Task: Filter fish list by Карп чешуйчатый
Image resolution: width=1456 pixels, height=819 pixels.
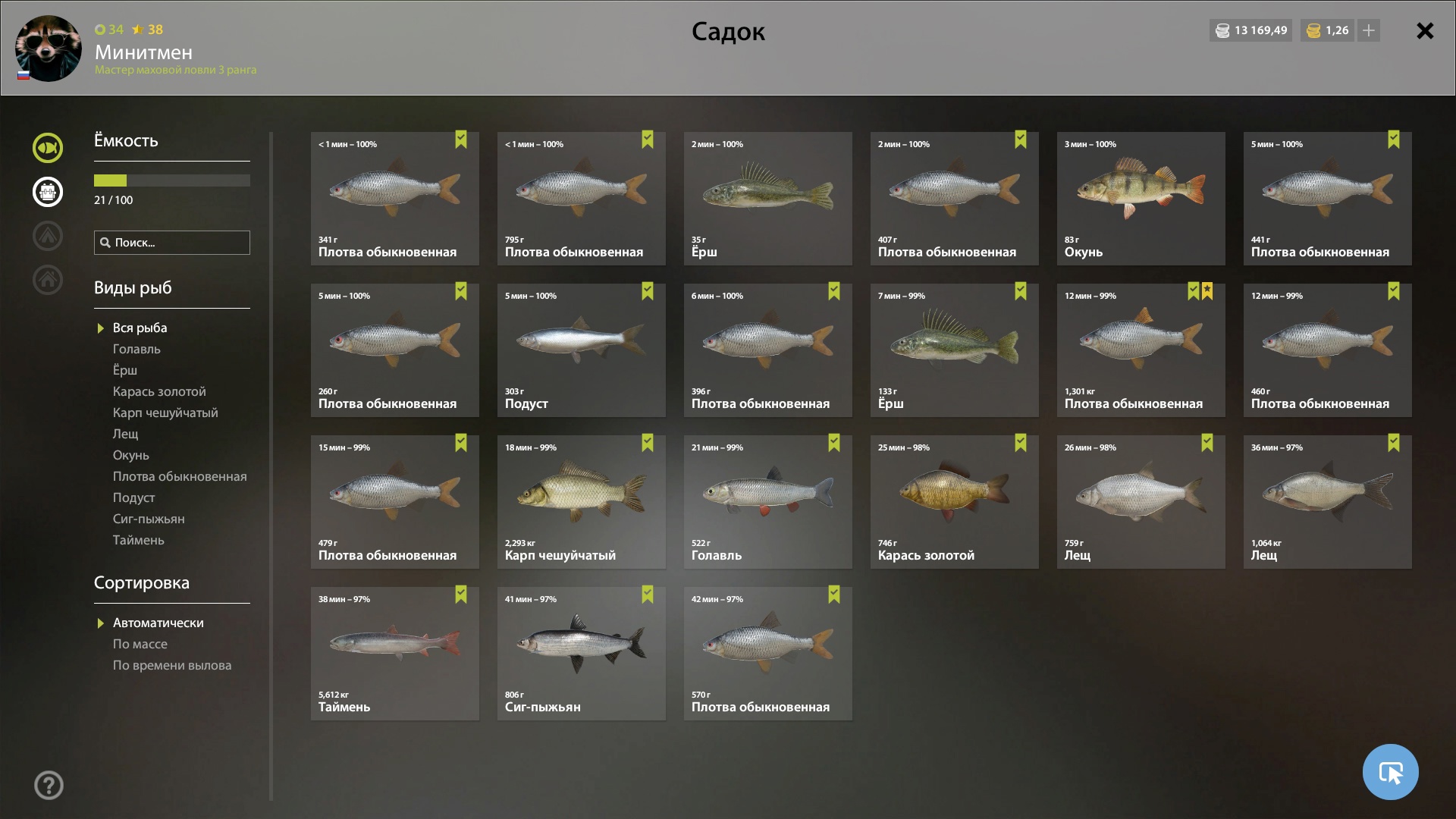Action: click(165, 413)
